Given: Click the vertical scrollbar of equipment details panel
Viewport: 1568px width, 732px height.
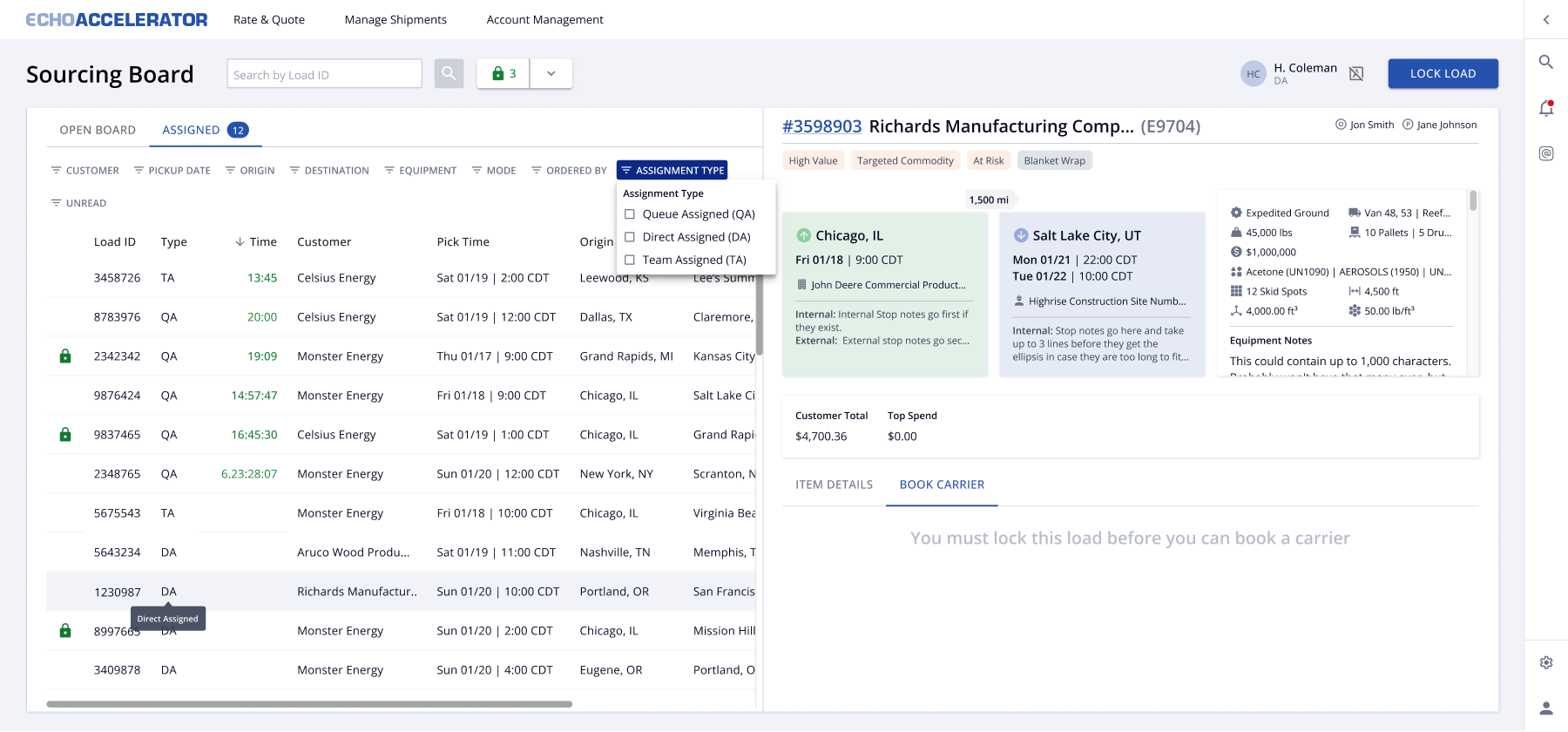Looking at the screenshot, I should click(1473, 201).
